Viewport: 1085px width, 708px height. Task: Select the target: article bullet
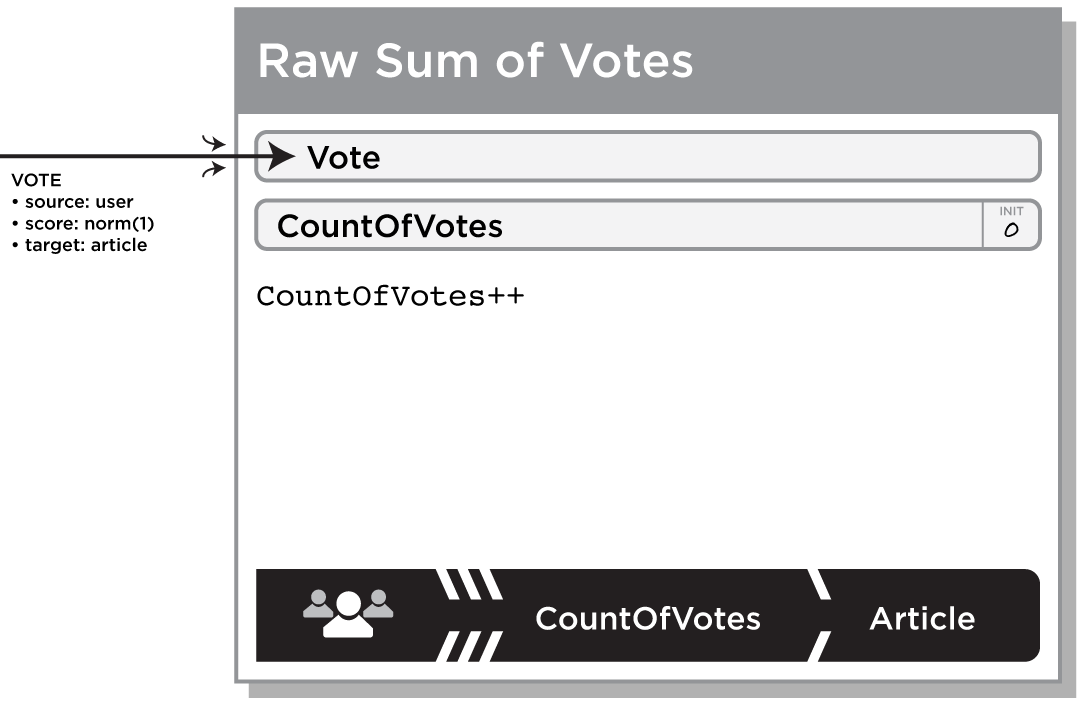80,245
